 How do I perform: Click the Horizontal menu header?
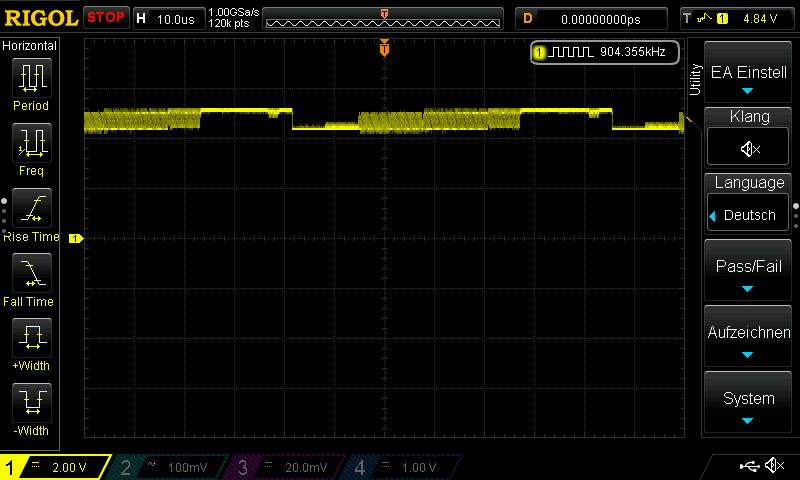tap(30, 46)
